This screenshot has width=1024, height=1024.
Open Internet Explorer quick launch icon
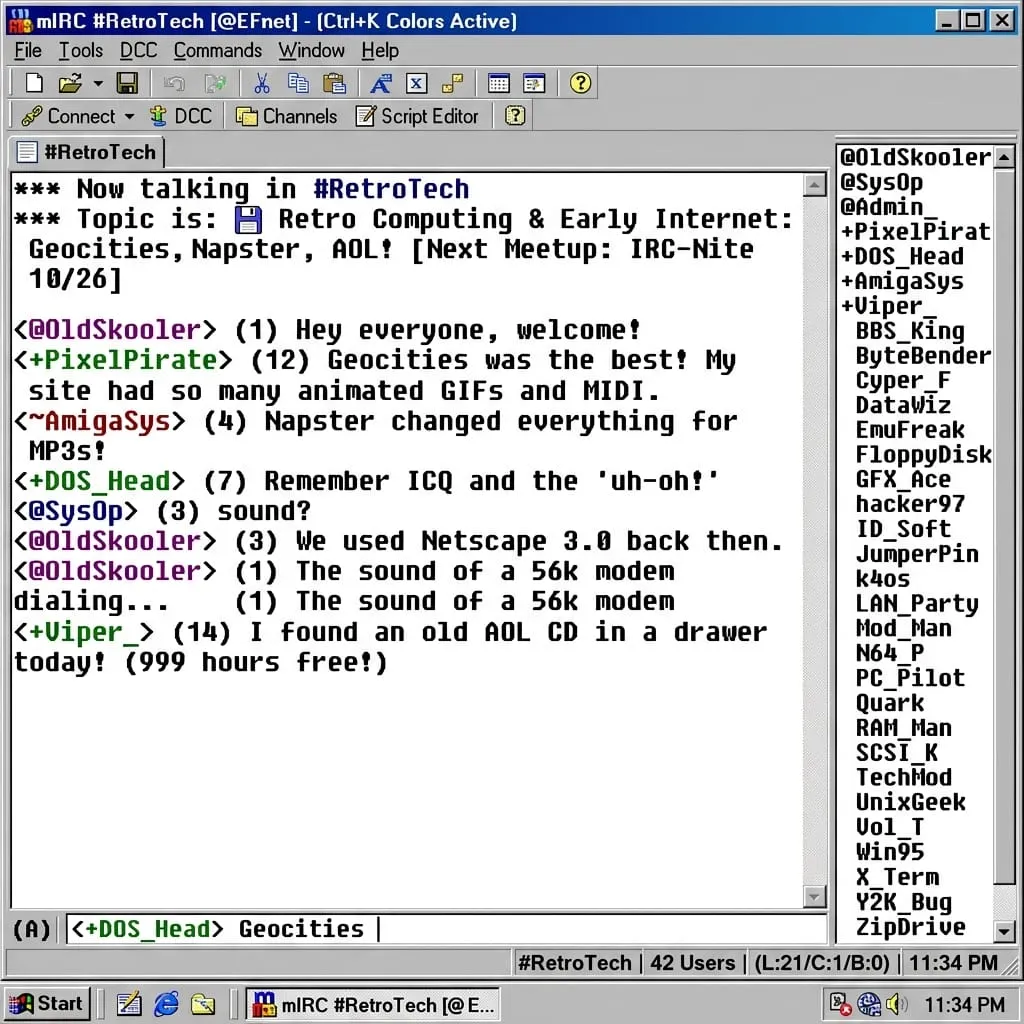(x=166, y=1004)
